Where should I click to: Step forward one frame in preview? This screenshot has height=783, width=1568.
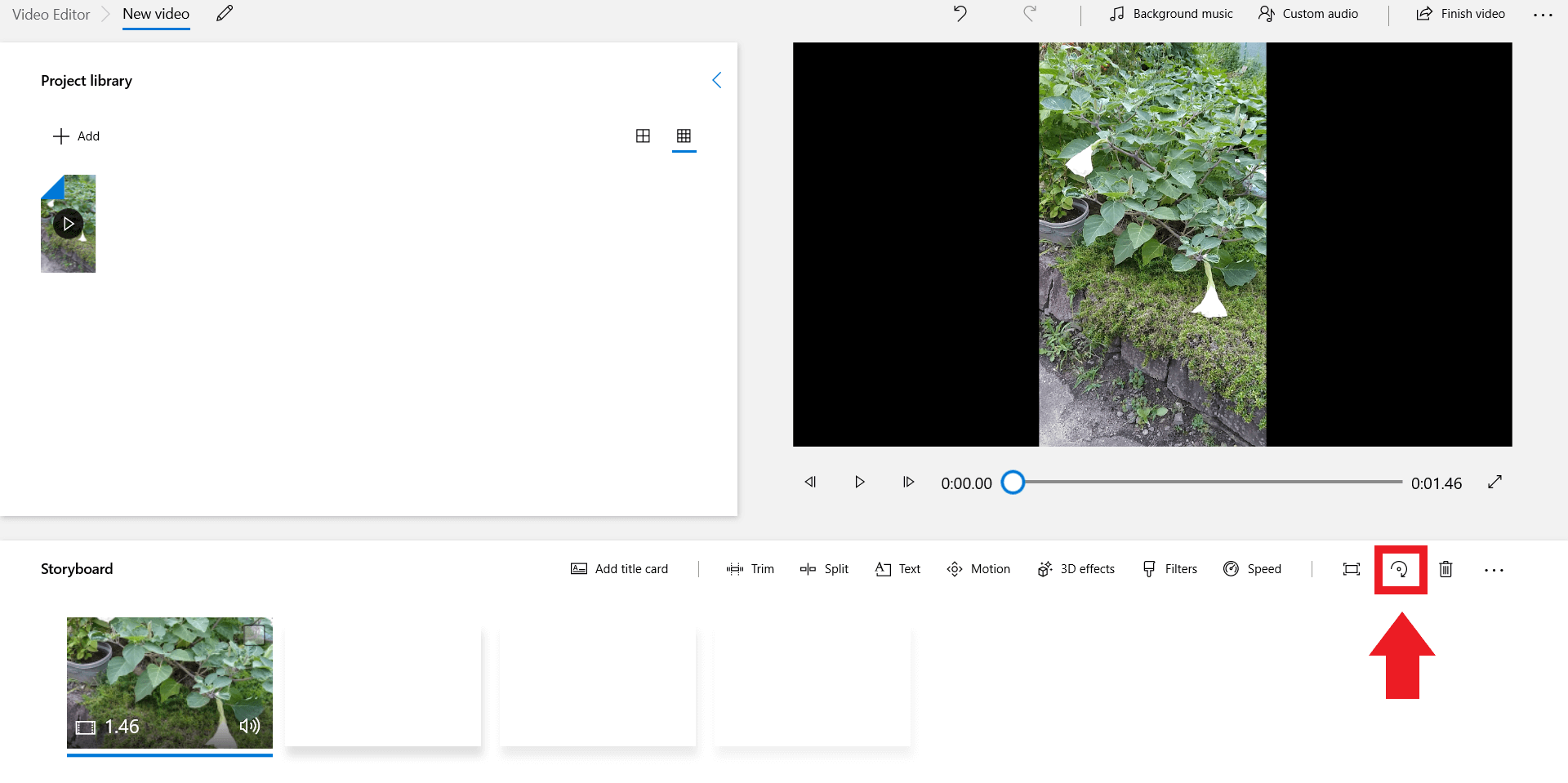[908, 483]
